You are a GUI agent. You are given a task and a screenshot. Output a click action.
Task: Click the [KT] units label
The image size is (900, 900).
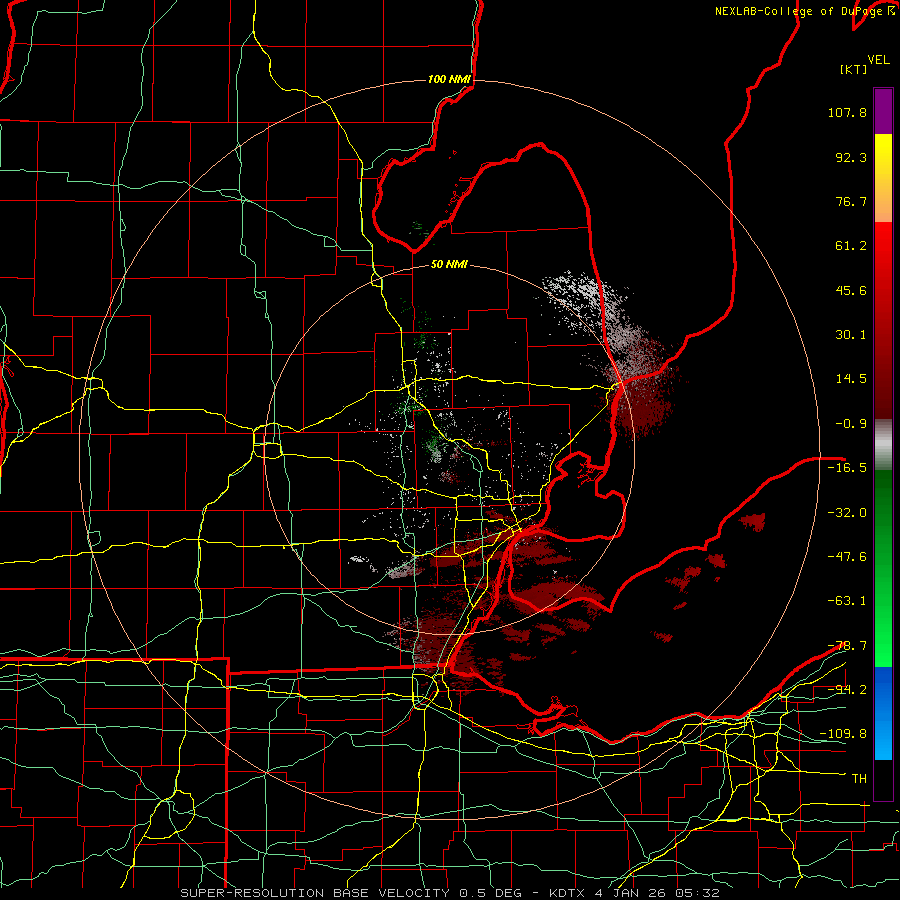coord(854,69)
